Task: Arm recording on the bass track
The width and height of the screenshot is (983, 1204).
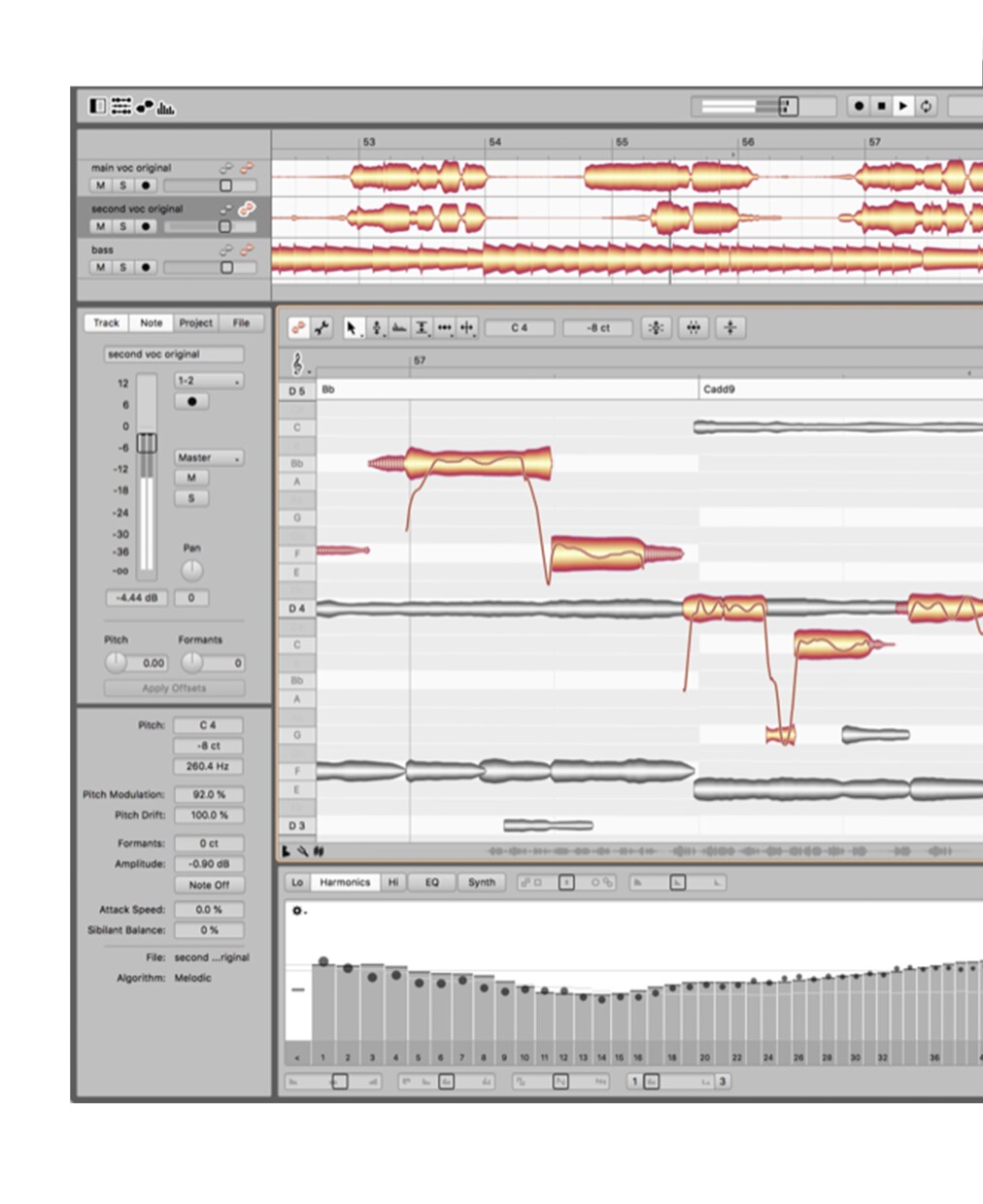Action: point(147,267)
